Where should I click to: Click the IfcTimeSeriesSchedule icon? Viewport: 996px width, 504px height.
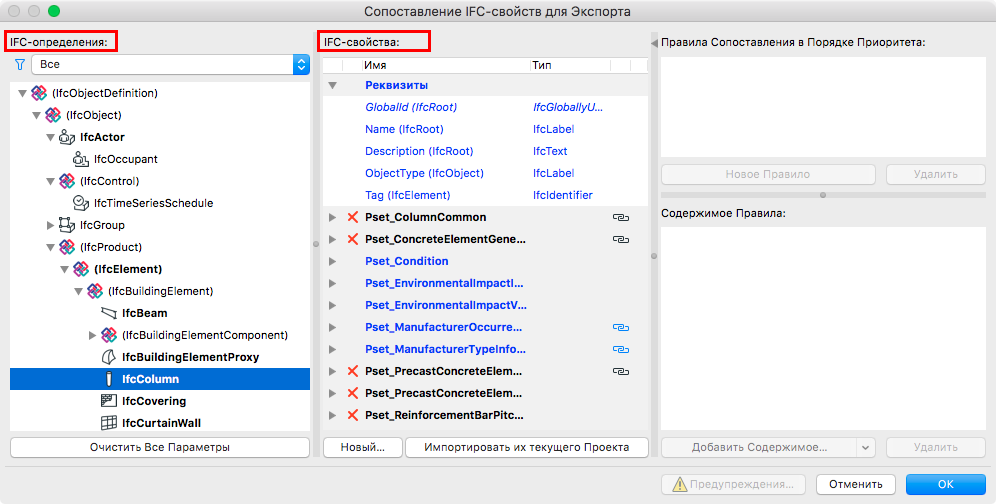pyautogui.click(x=81, y=203)
